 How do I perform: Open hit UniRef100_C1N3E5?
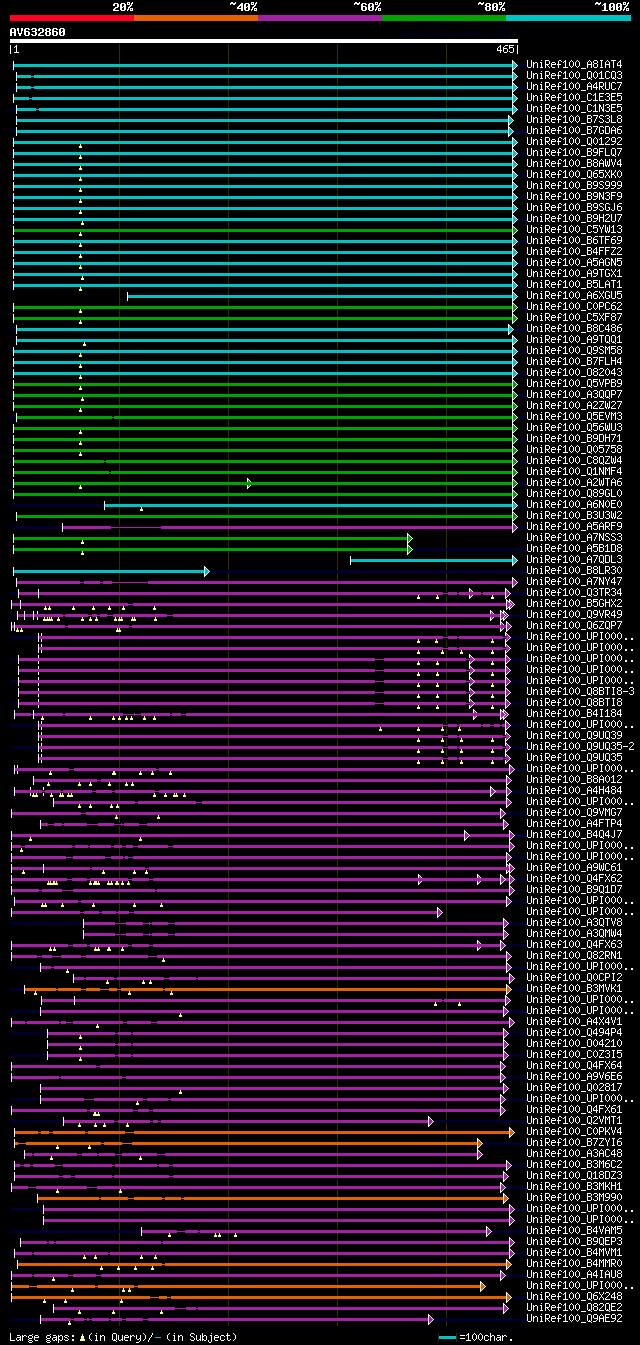(574, 108)
